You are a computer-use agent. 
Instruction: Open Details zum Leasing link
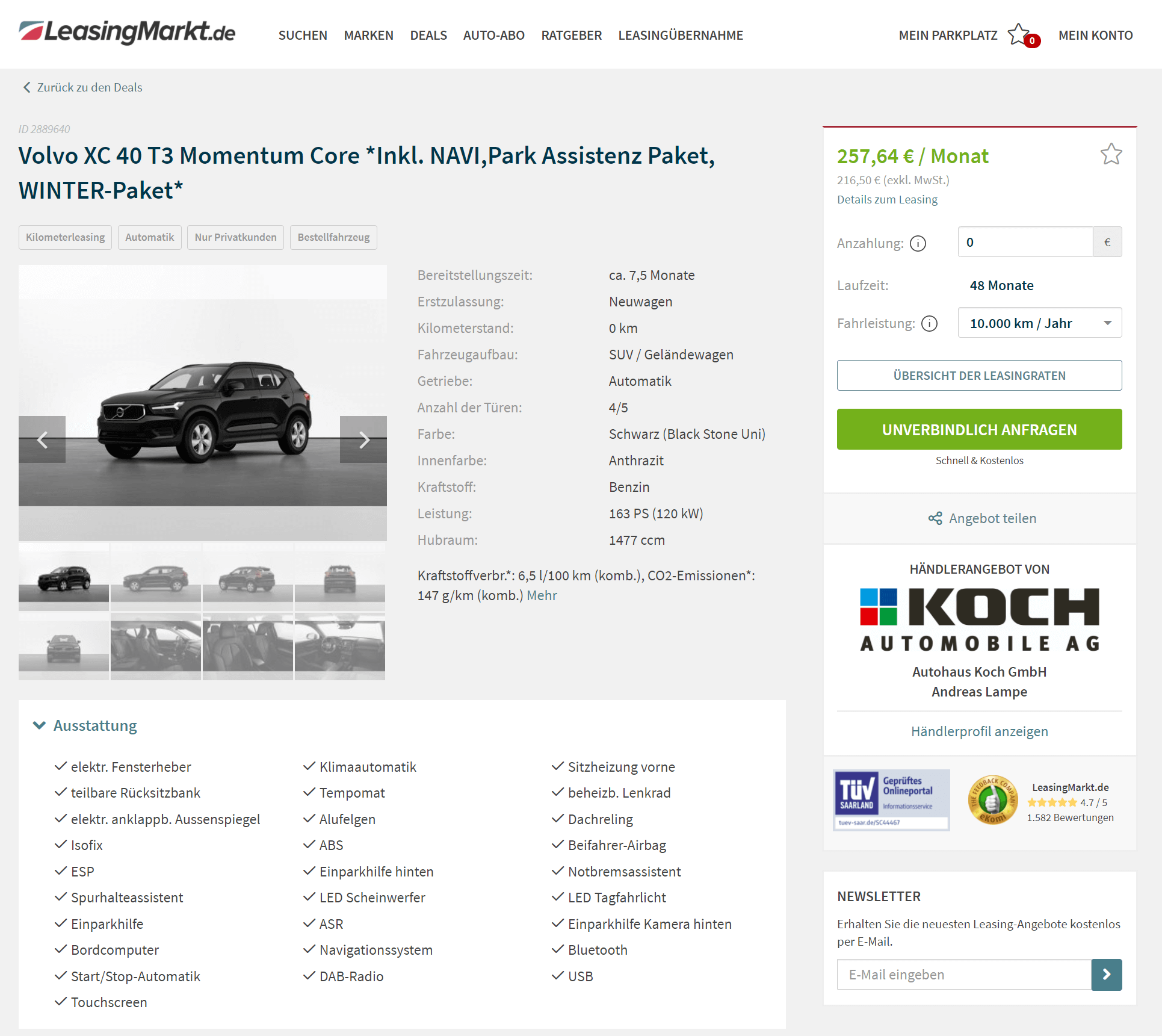pos(887,199)
